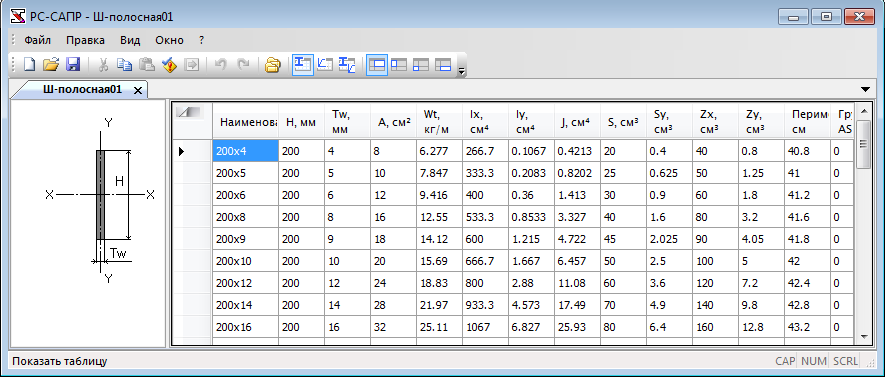Screen dimensions: 885x377
Task: Open the ? help menu
Action: (x=201, y=40)
